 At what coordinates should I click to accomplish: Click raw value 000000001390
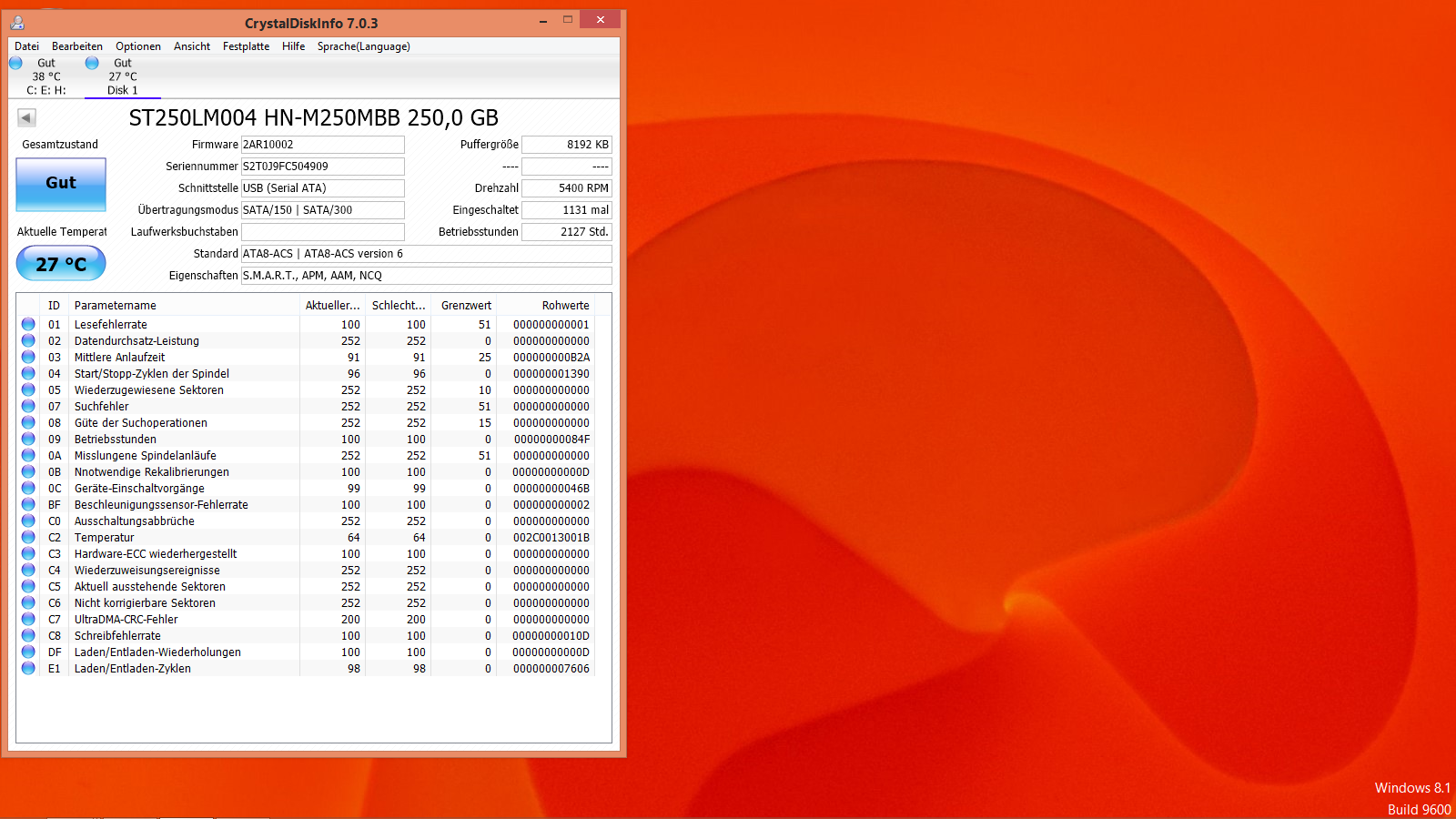pyautogui.click(x=551, y=374)
